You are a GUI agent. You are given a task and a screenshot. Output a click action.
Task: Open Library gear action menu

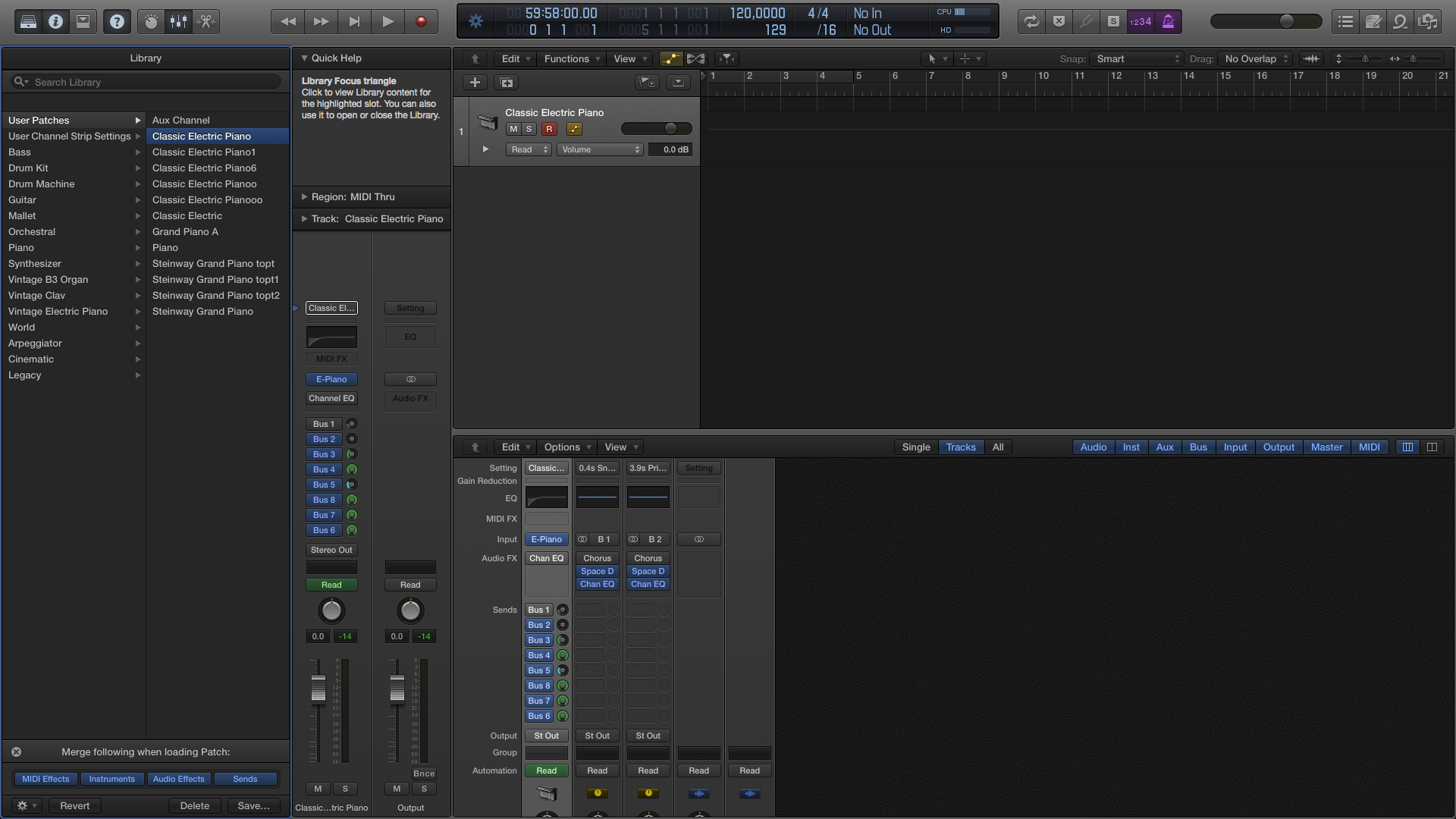tap(27, 805)
